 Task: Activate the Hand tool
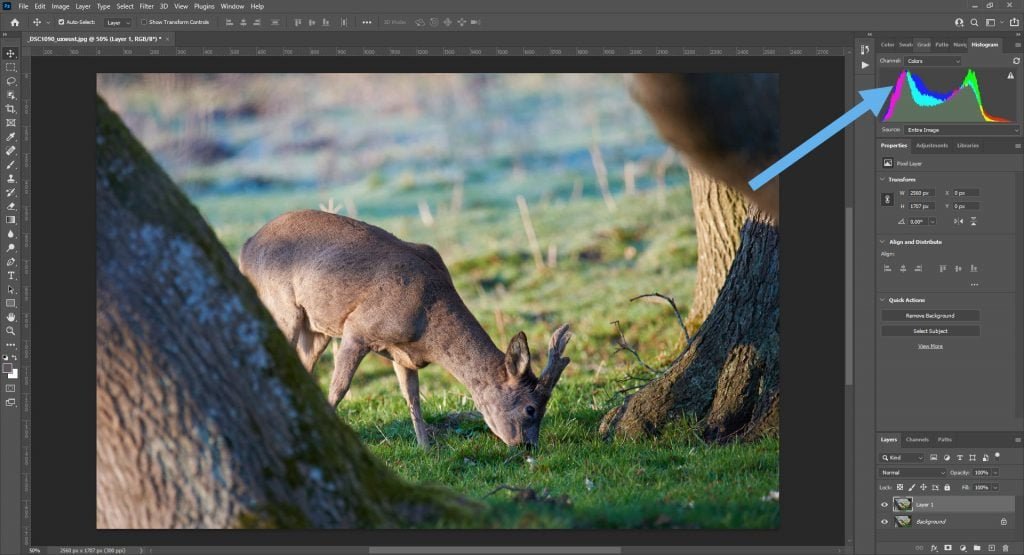(x=11, y=317)
